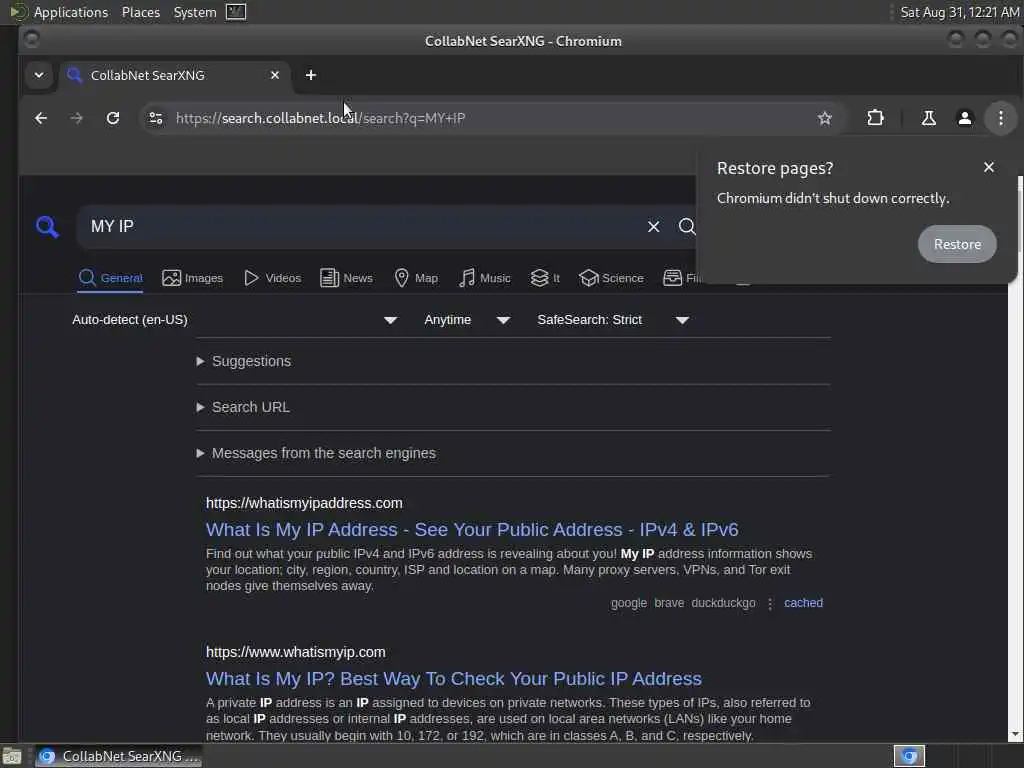This screenshot has width=1024, height=768.
Task: Dismiss the Restore pages popup
Action: [989, 167]
